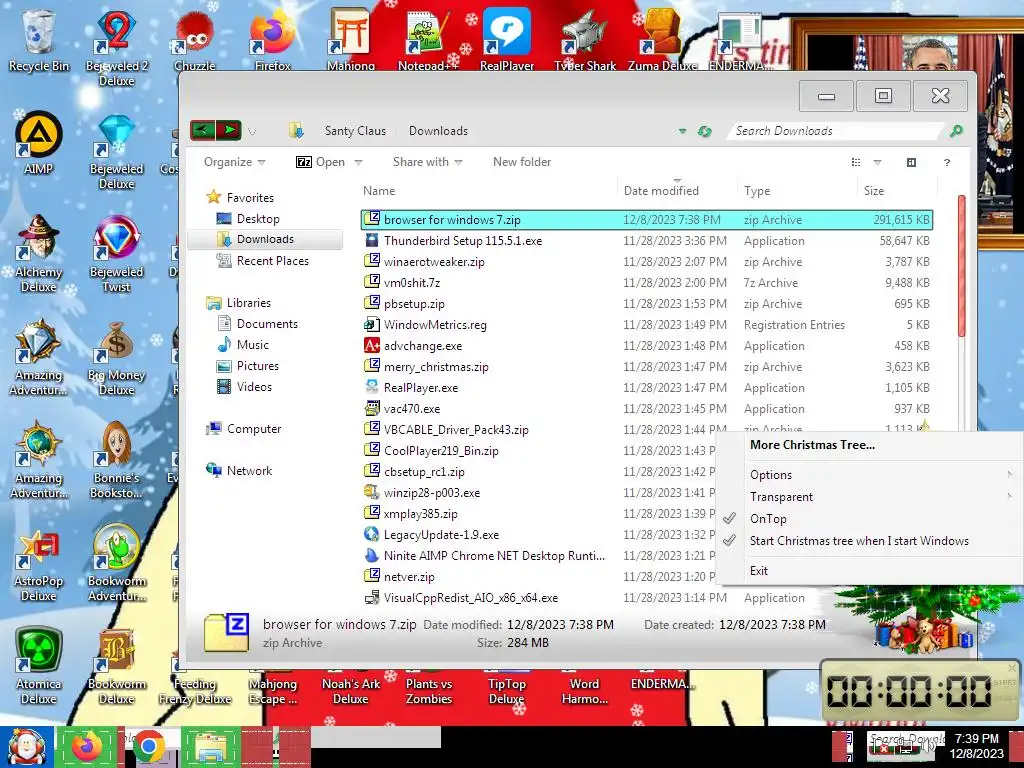Select Desktop in Favorites
Screen dimensions: 1024x768
(258, 219)
